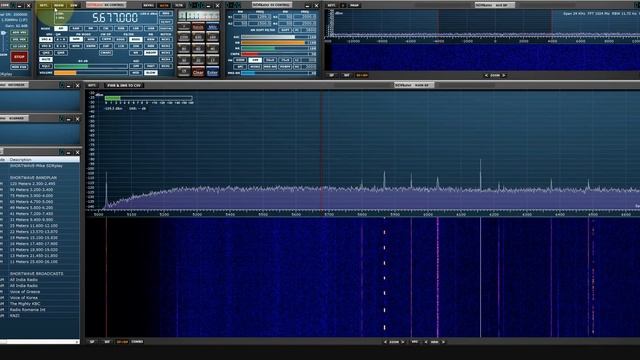Toggle LO LOCK in main panel
The image size is (640, 360).
(x=19, y=47)
